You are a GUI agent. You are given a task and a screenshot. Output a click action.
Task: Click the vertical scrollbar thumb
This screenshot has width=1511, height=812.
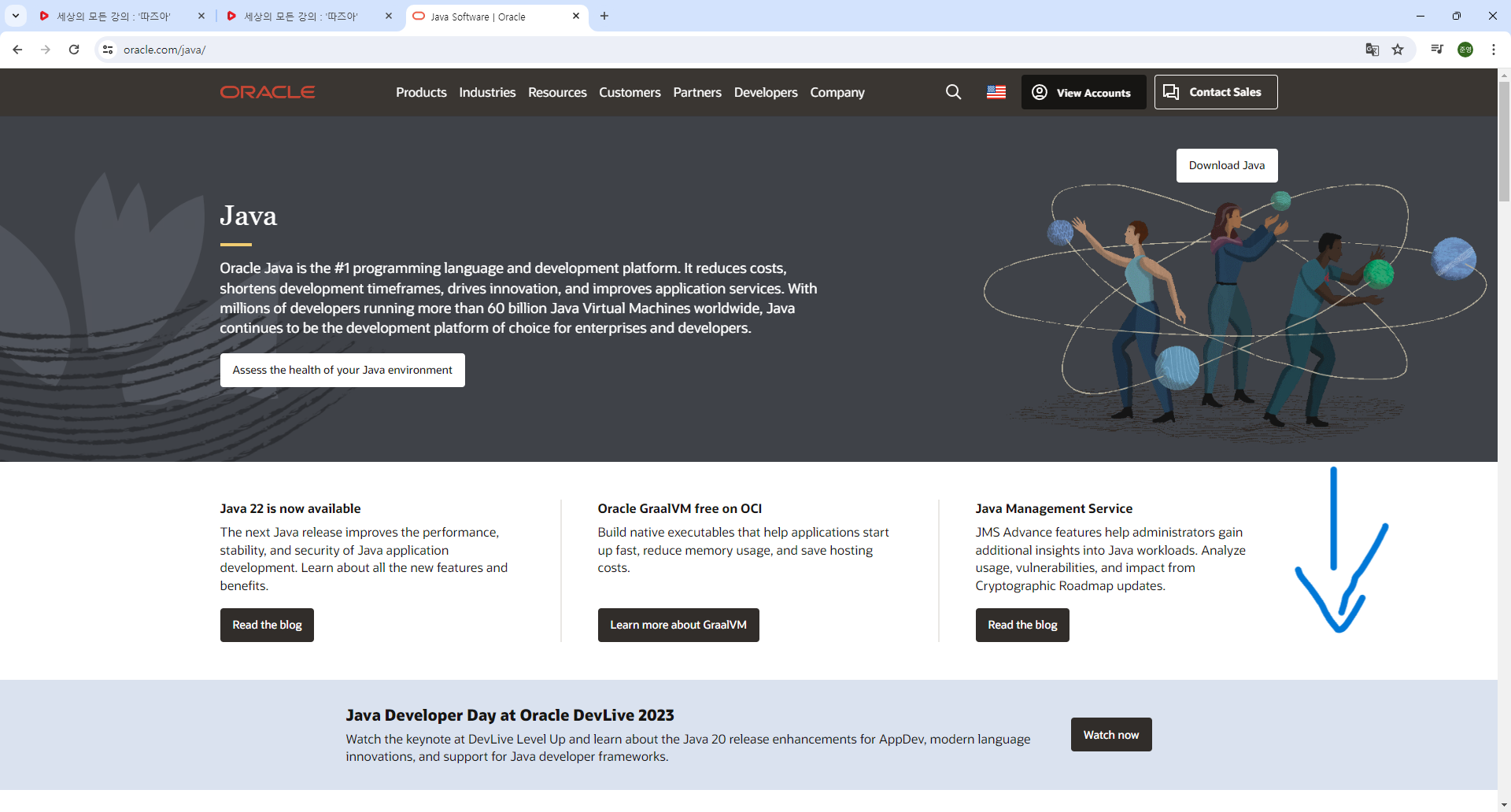[1504, 142]
